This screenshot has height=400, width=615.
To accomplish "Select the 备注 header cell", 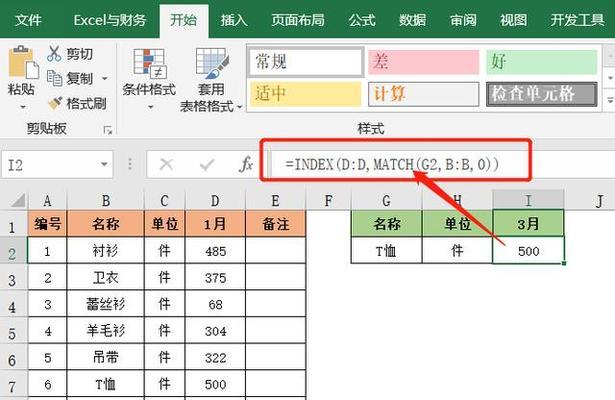I will (x=275, y=224).
